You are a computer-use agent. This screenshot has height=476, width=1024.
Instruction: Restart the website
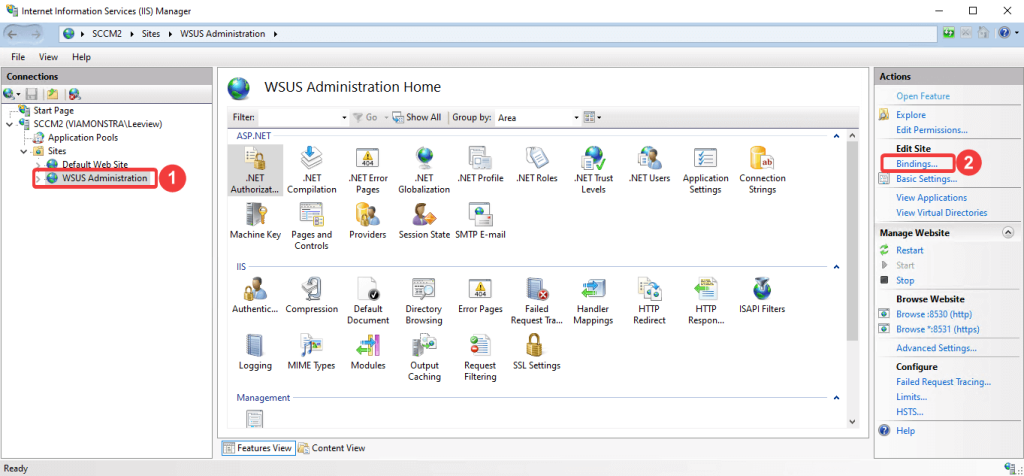910,250
